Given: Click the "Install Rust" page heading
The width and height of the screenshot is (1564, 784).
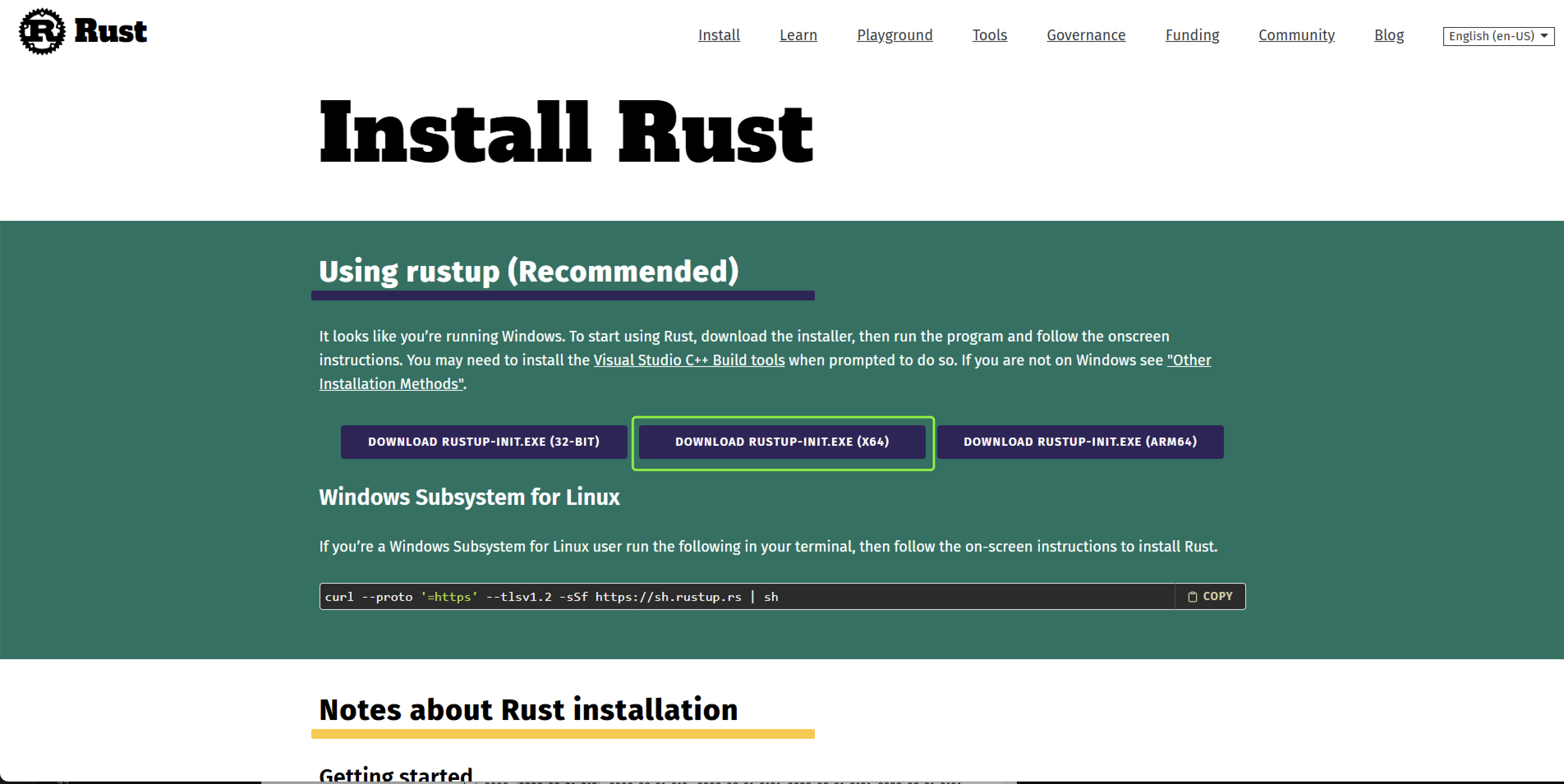Looking at the screenshot, I should pyautogui.click(x=566, y=132).
